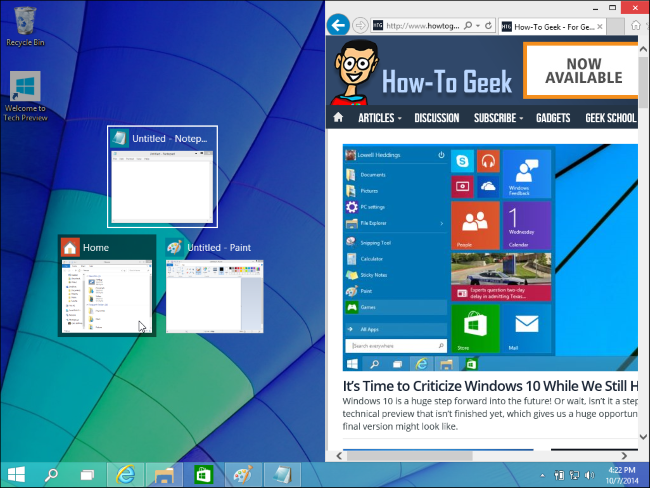Click the address bar search magnifier

pos(468,26)
